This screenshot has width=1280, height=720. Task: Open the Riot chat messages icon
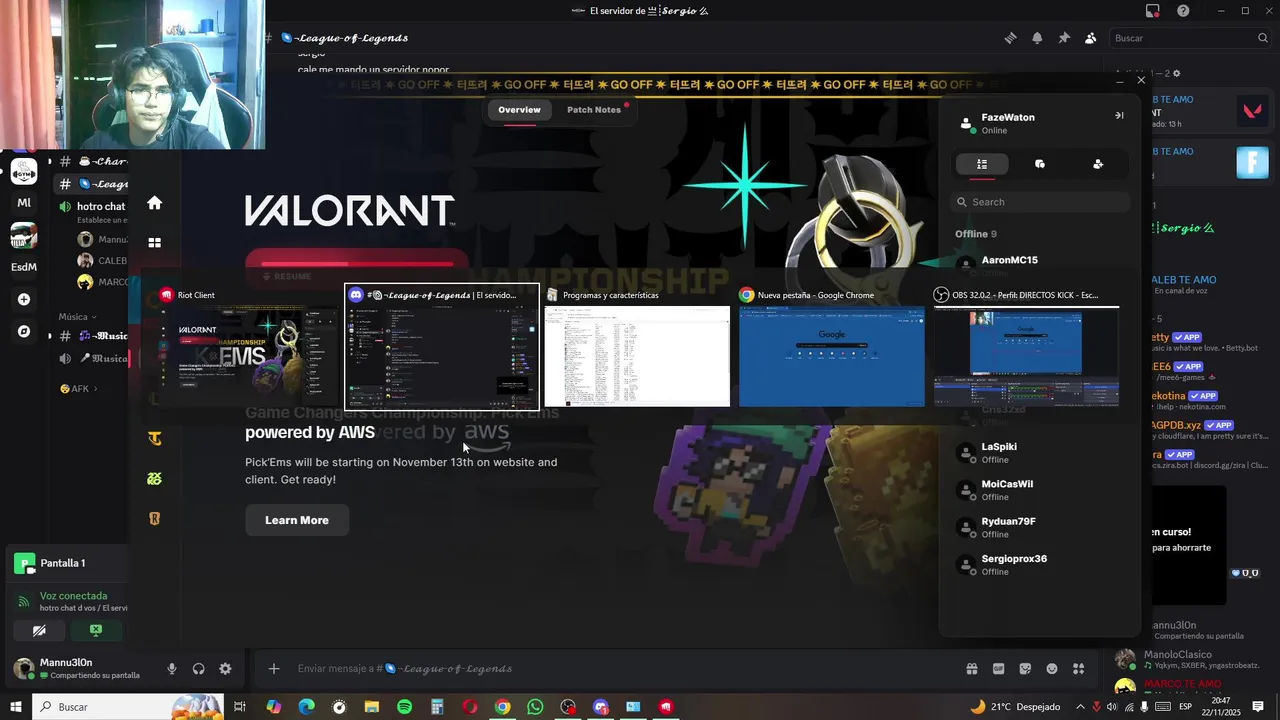(1040, 164)
